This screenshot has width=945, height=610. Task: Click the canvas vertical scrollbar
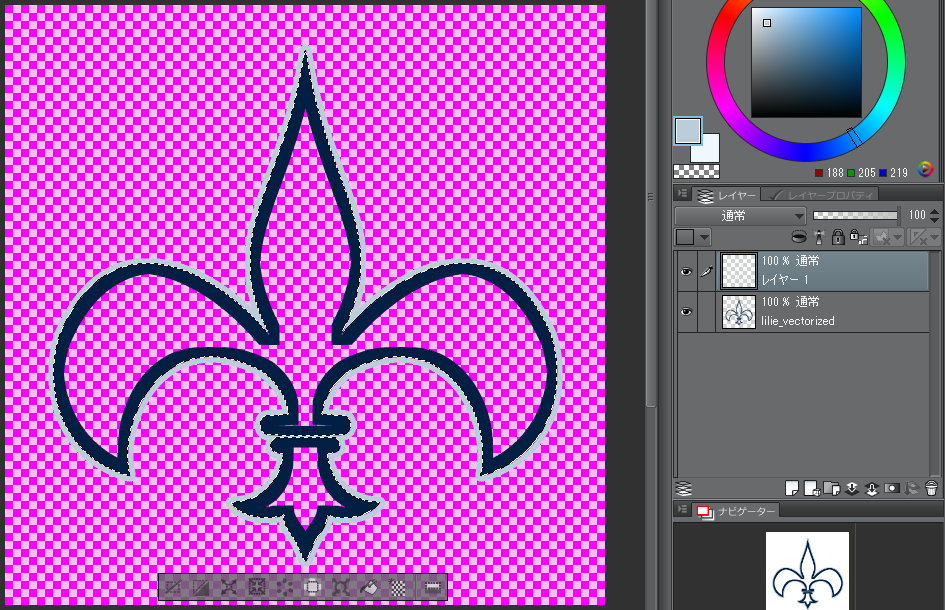point(650,205)
